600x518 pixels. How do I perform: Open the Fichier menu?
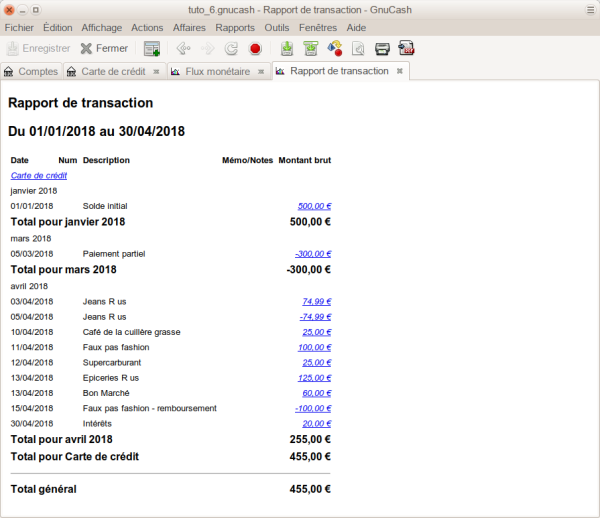point(19,28)
